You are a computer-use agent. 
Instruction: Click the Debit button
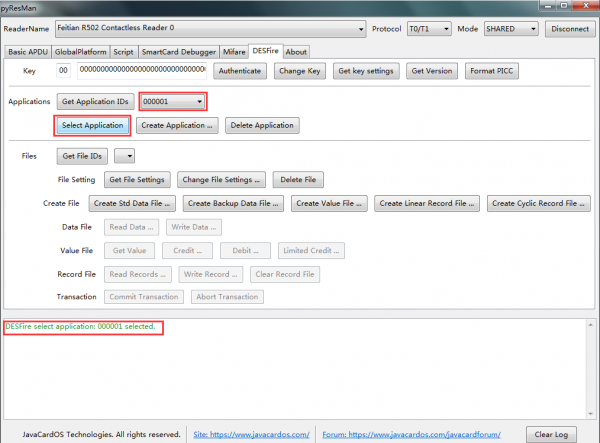[x=245, y=251]
